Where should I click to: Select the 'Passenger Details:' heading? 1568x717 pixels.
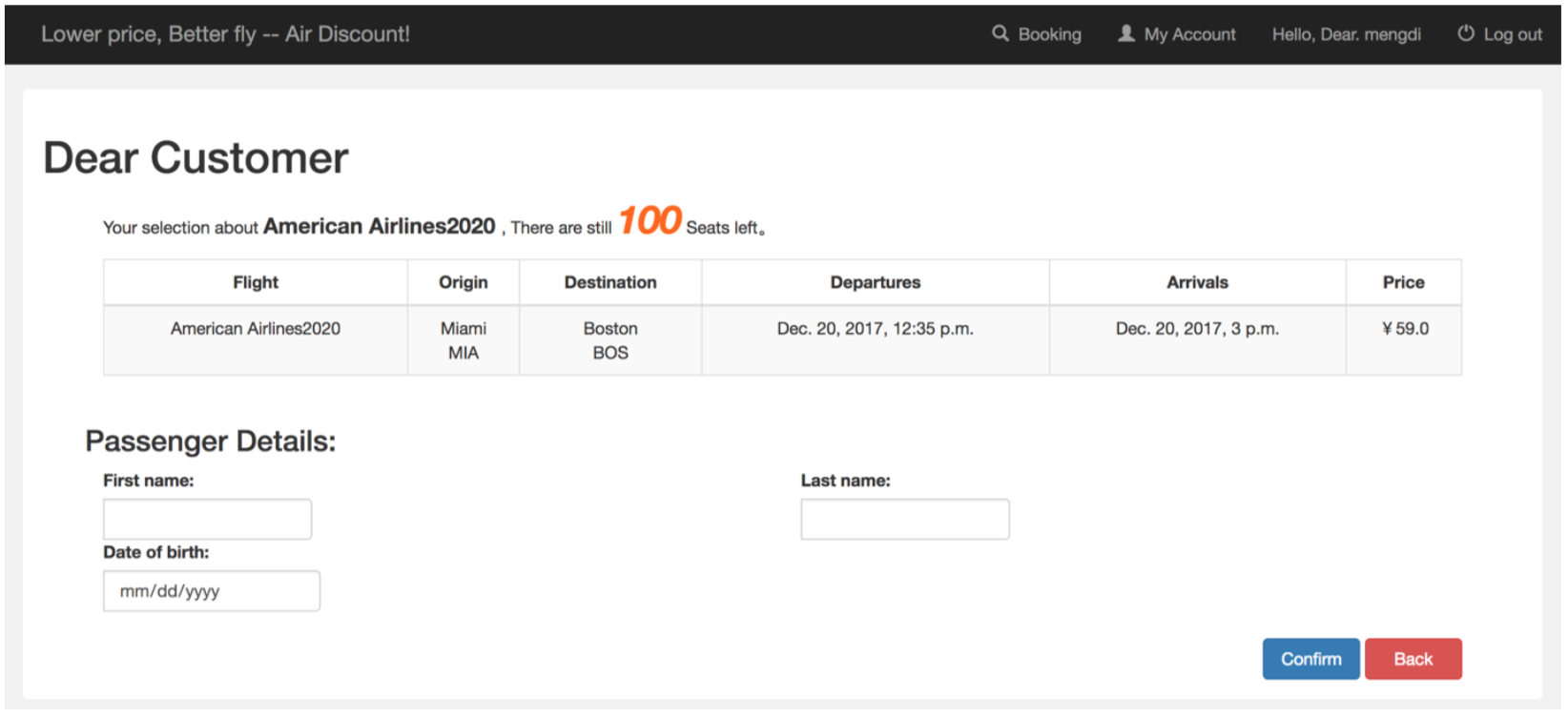click(x=211, y=441)
